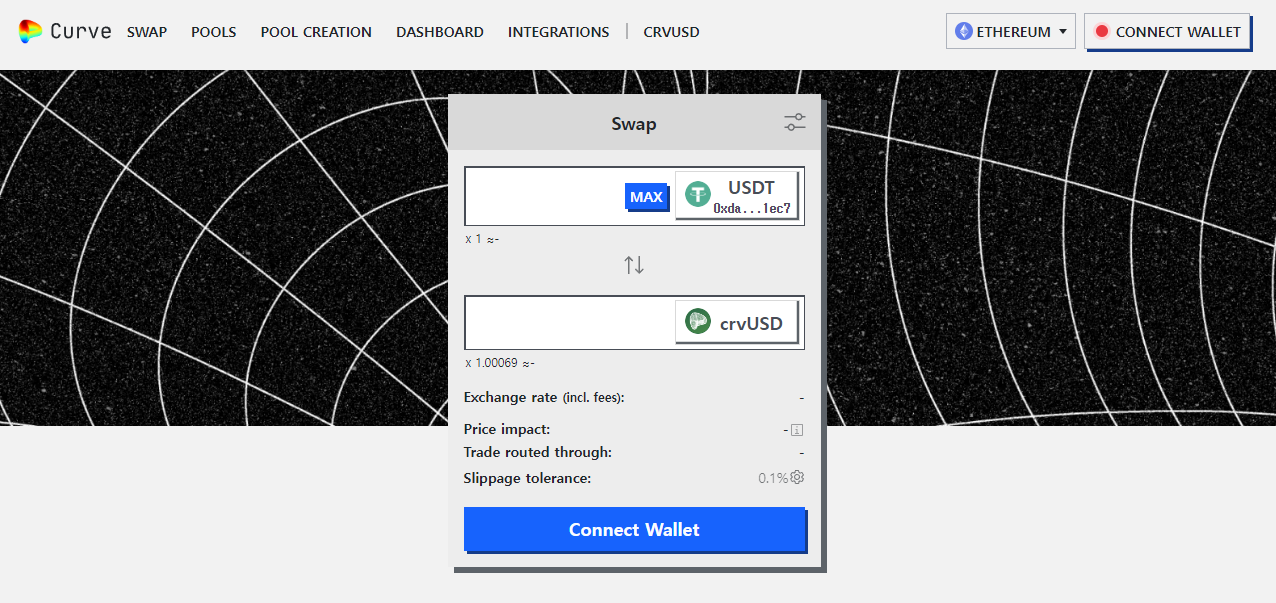
Task: Click the "x 1.00069" rate text
Action: coord(493,363)
